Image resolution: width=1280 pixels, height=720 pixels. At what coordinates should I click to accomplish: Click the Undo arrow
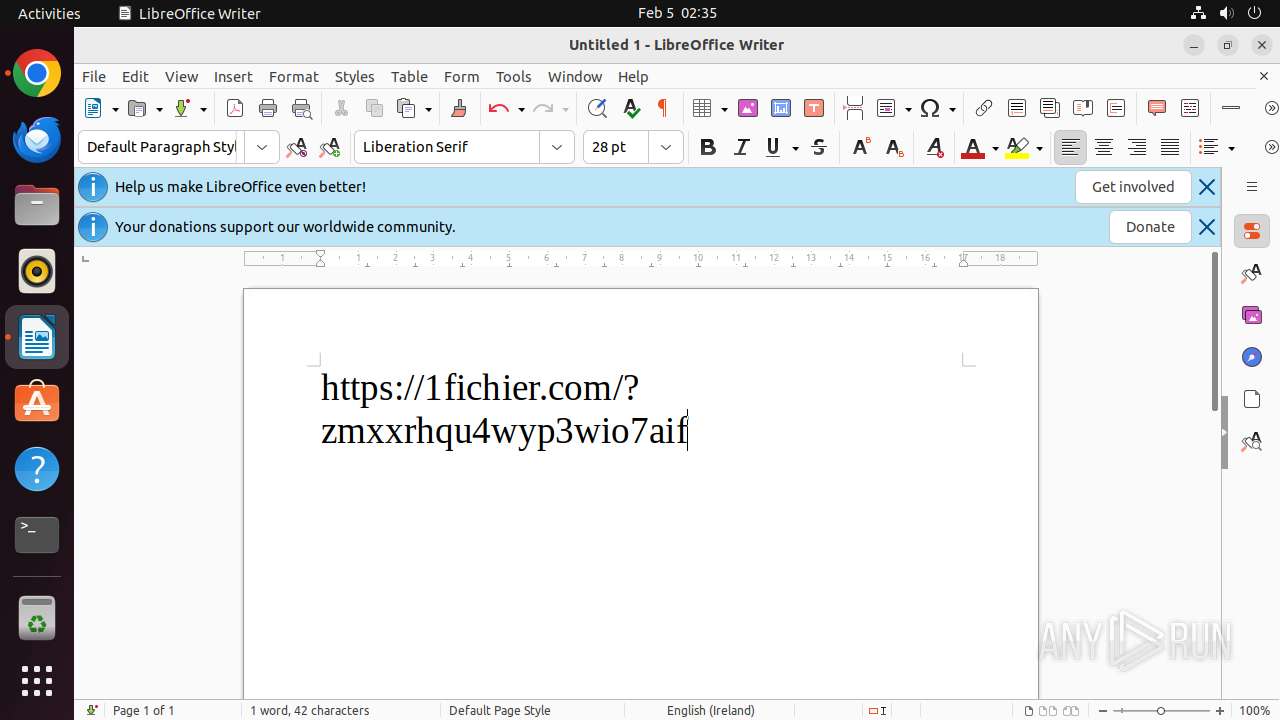click(498, 108)
